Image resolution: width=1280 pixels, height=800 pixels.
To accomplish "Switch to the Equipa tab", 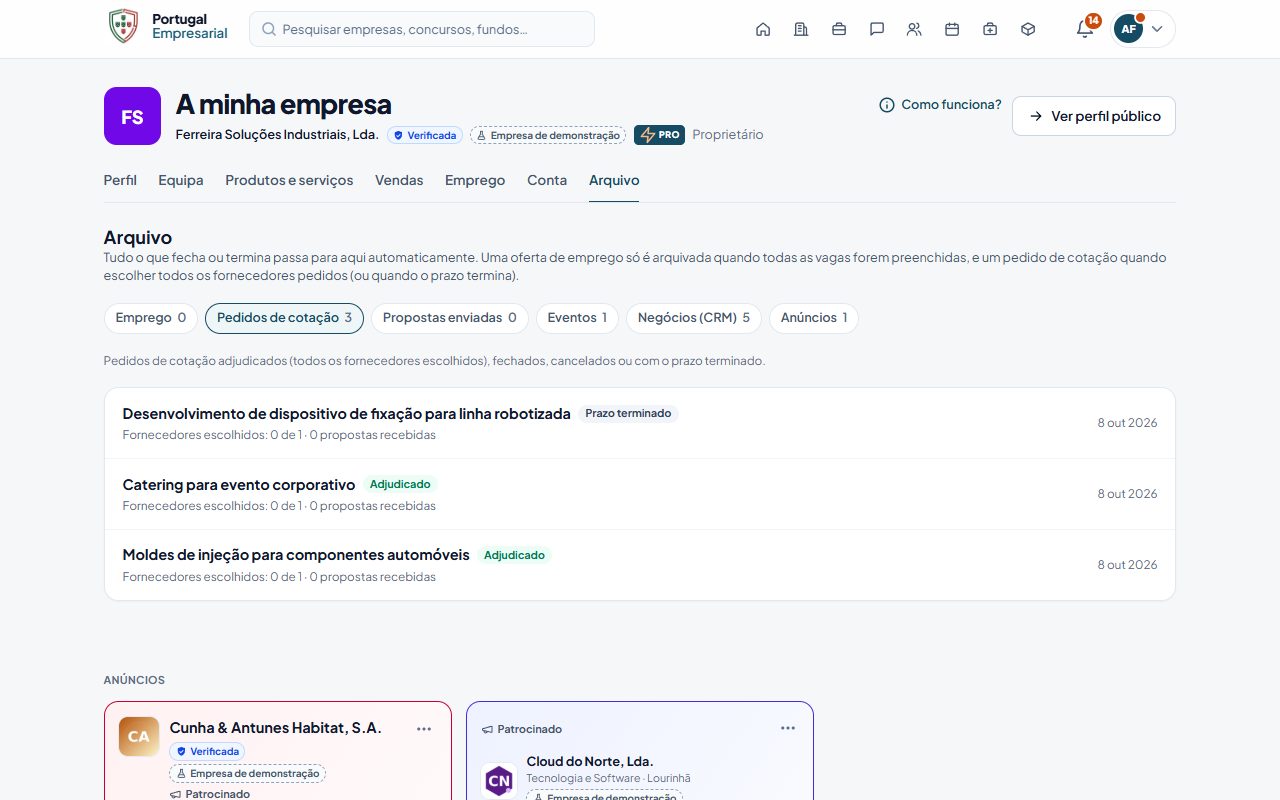I will (x=181, y=180).
